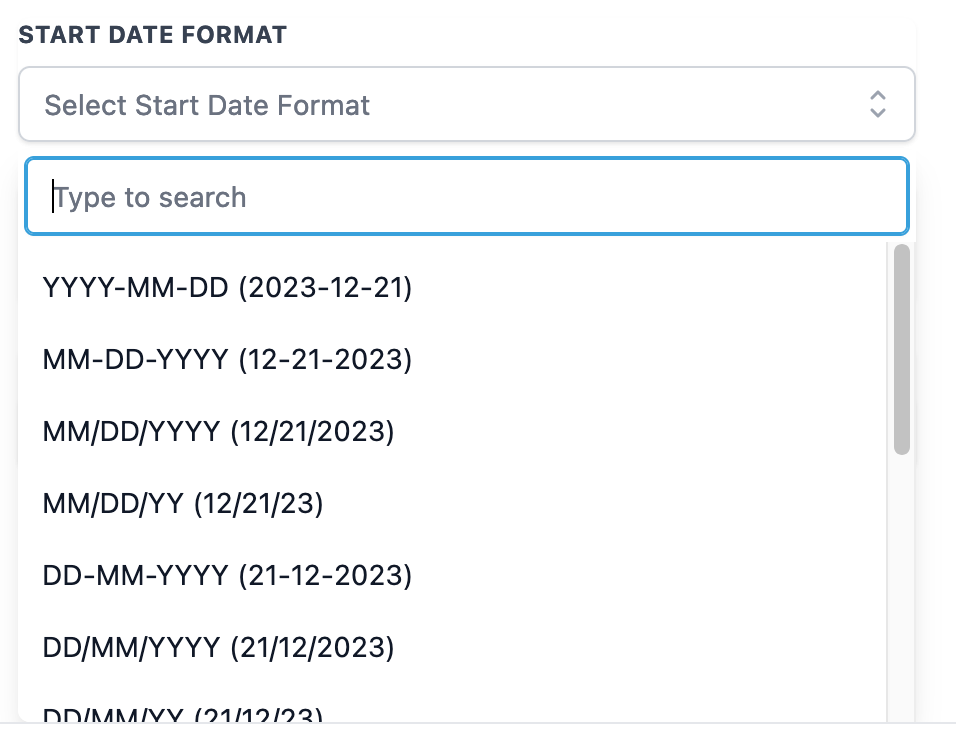Pick the format with example 12/21/23
Image resolution: width=956 pixels, height=736 pixels.
pyautogui.click(x=183, y=504)
